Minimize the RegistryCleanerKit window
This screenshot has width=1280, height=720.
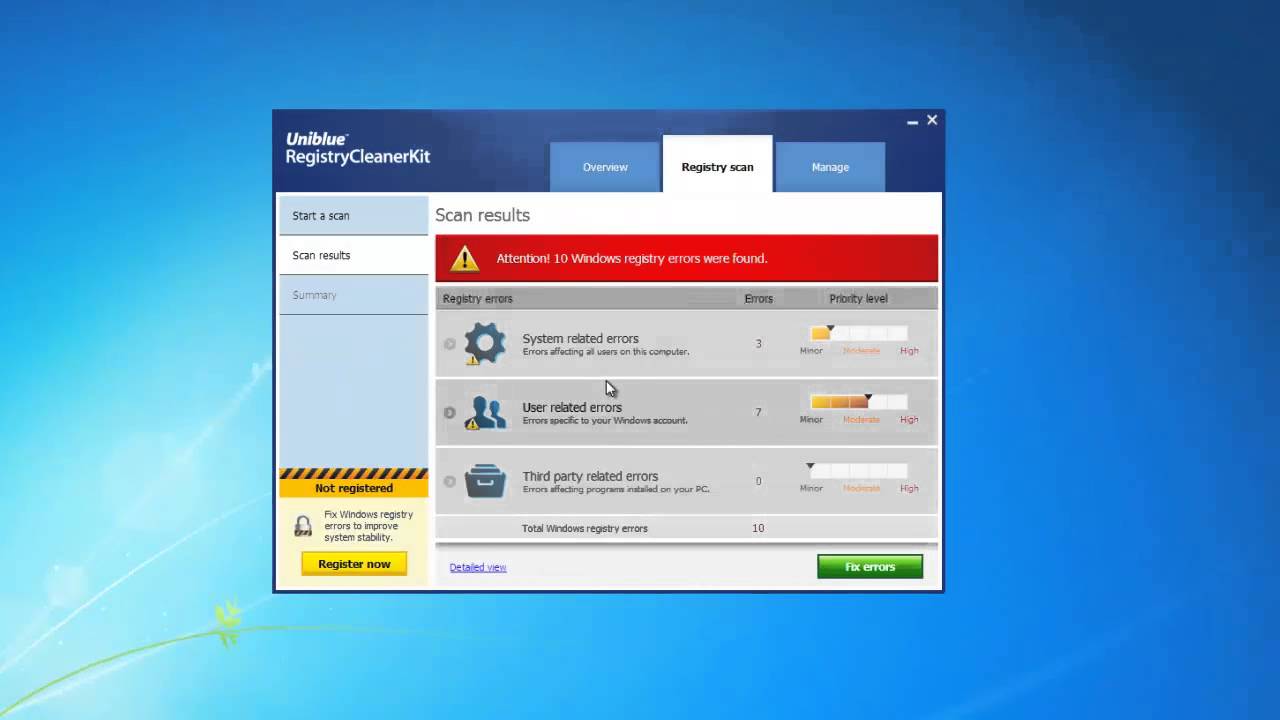912,122
